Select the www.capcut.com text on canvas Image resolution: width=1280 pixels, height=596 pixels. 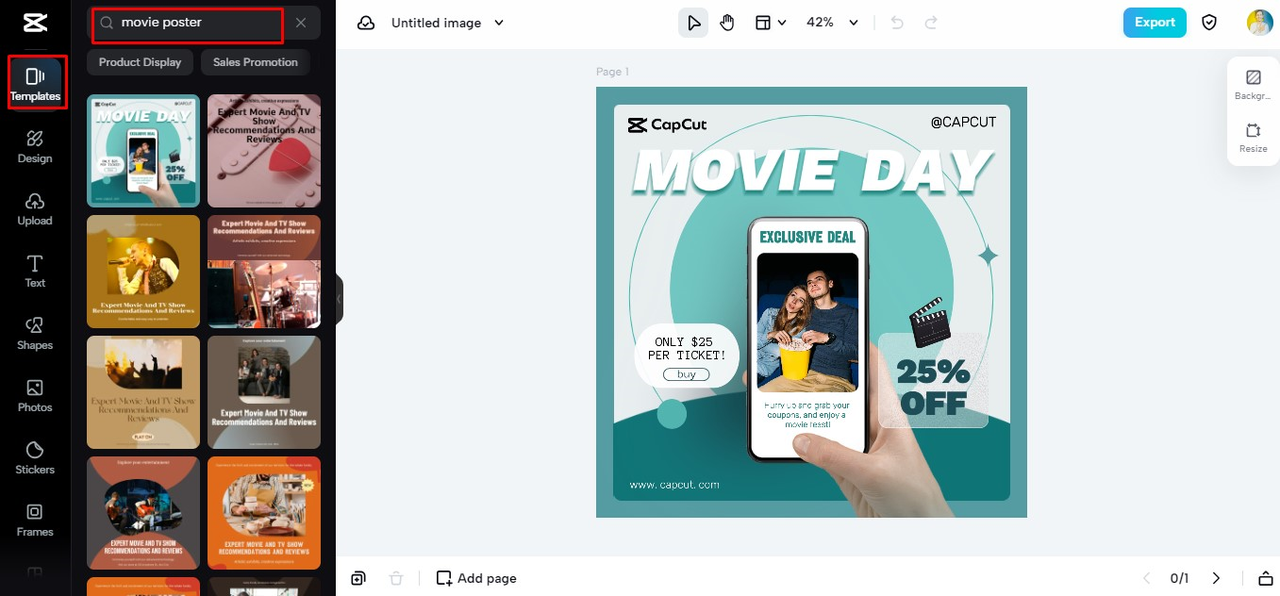(674, 485)
